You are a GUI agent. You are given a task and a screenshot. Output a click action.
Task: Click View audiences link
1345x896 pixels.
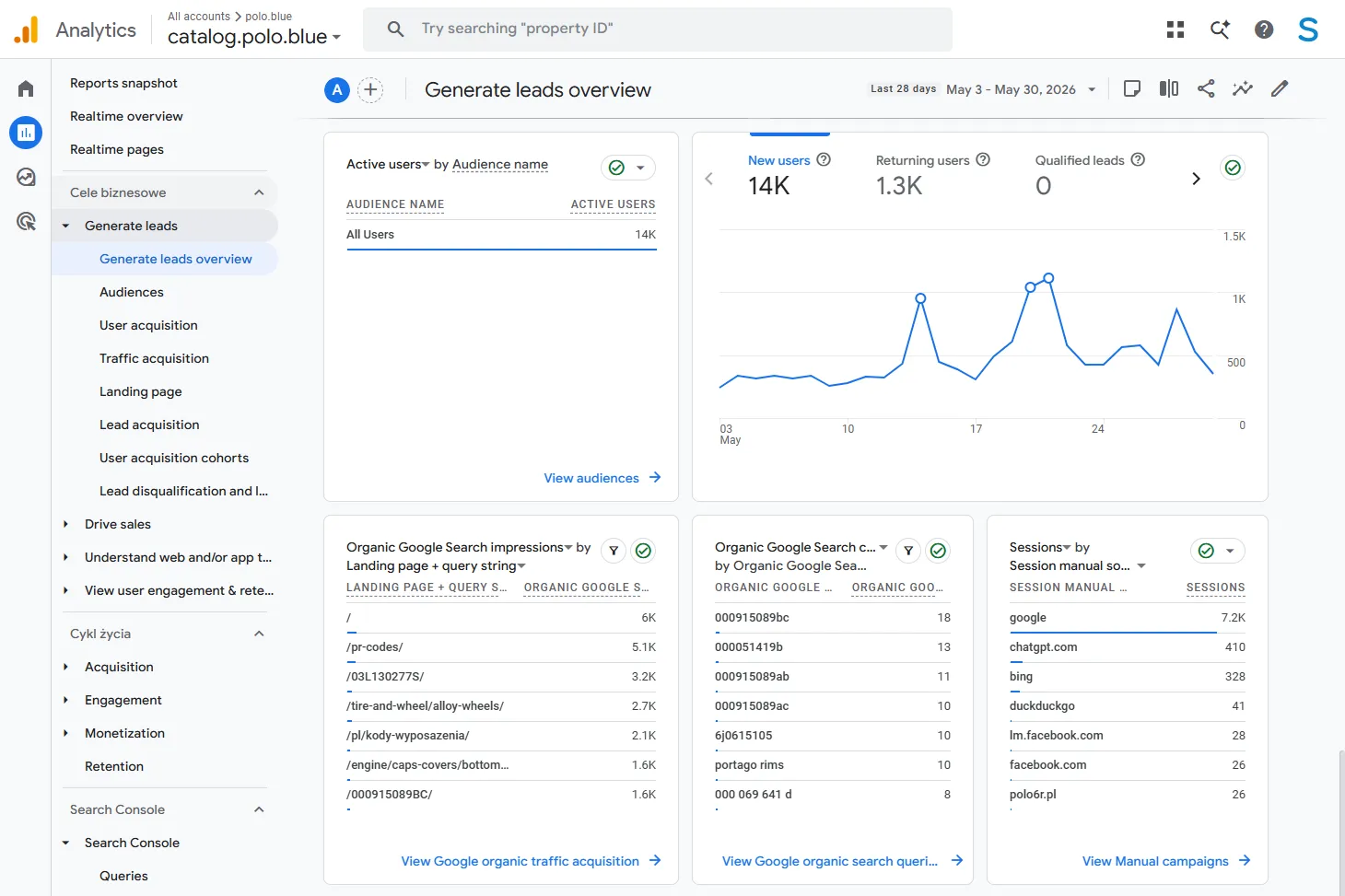click(x=602, y=478)
